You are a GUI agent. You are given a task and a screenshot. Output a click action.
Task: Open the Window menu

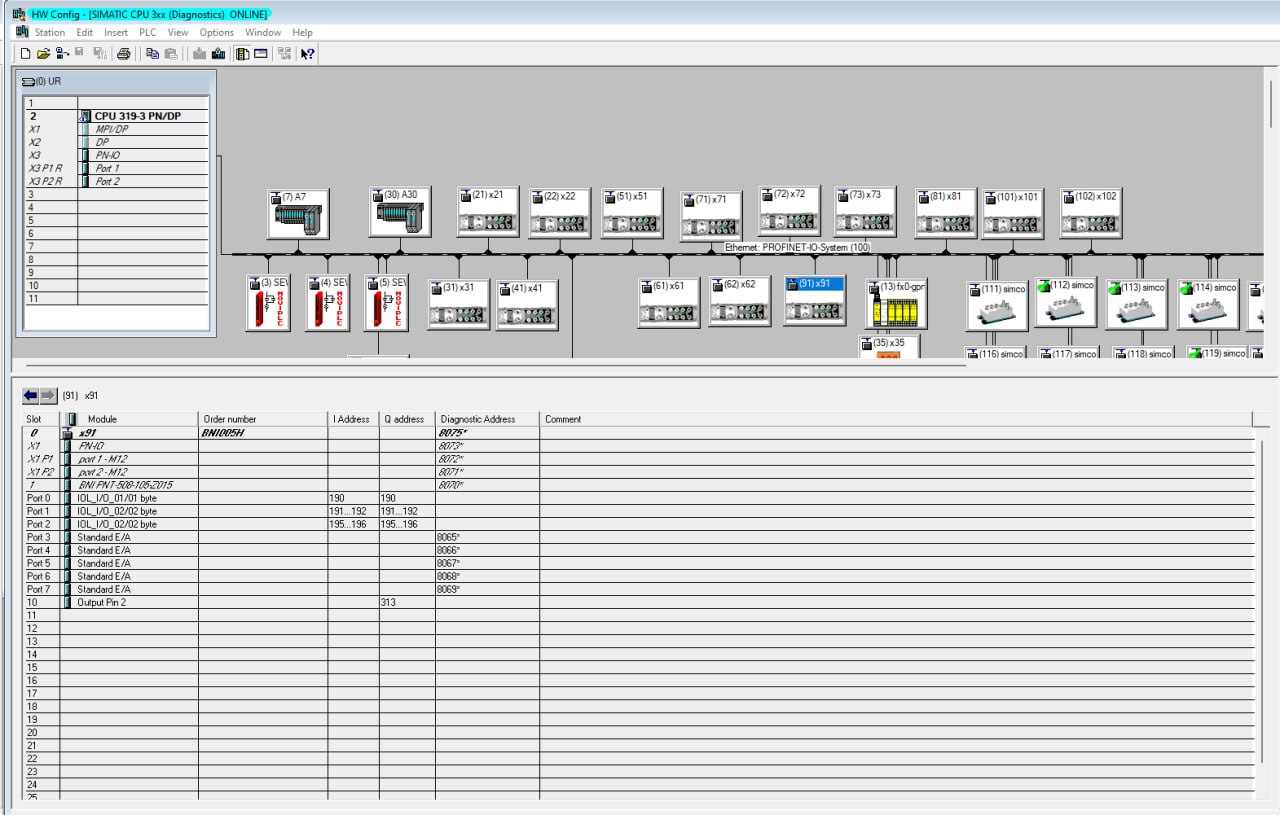pos(263,32)
